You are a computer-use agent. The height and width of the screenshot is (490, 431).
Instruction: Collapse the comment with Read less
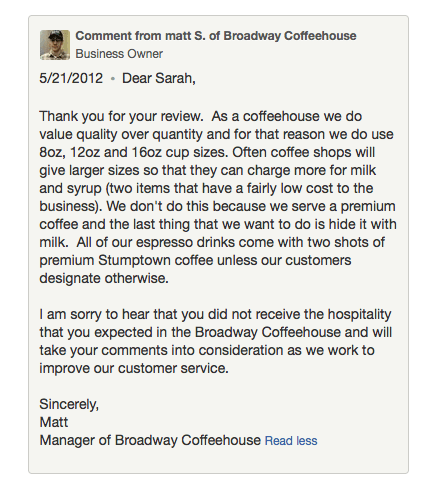(291, 441)
